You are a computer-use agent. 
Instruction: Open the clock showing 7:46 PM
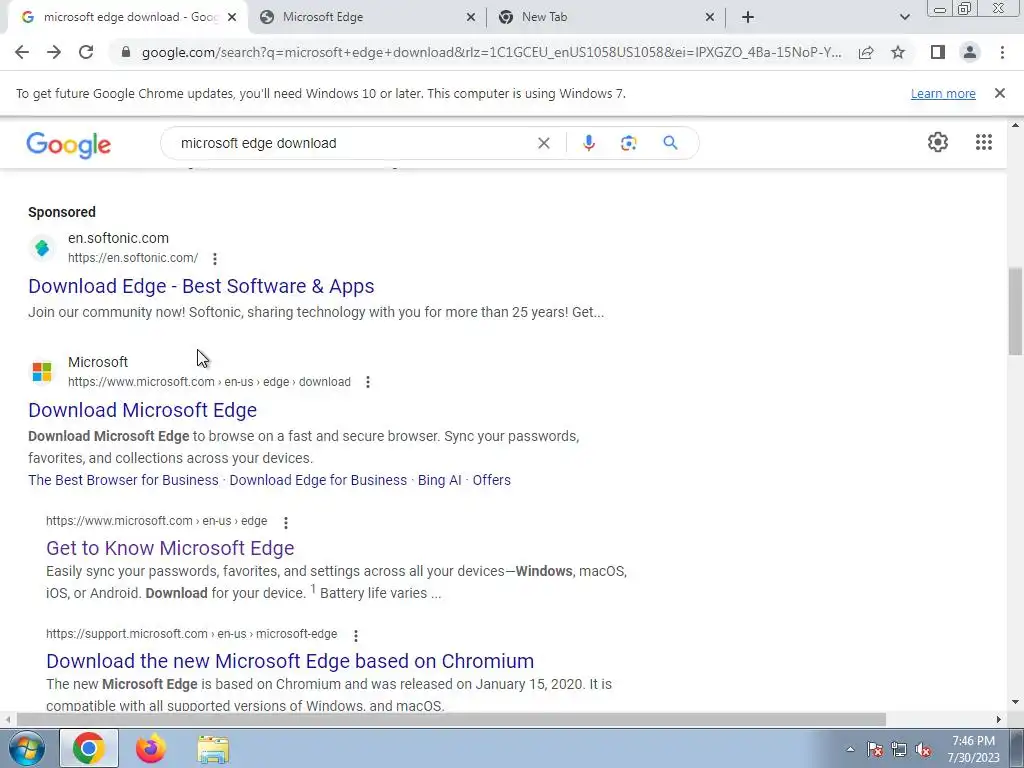point(973,749)
